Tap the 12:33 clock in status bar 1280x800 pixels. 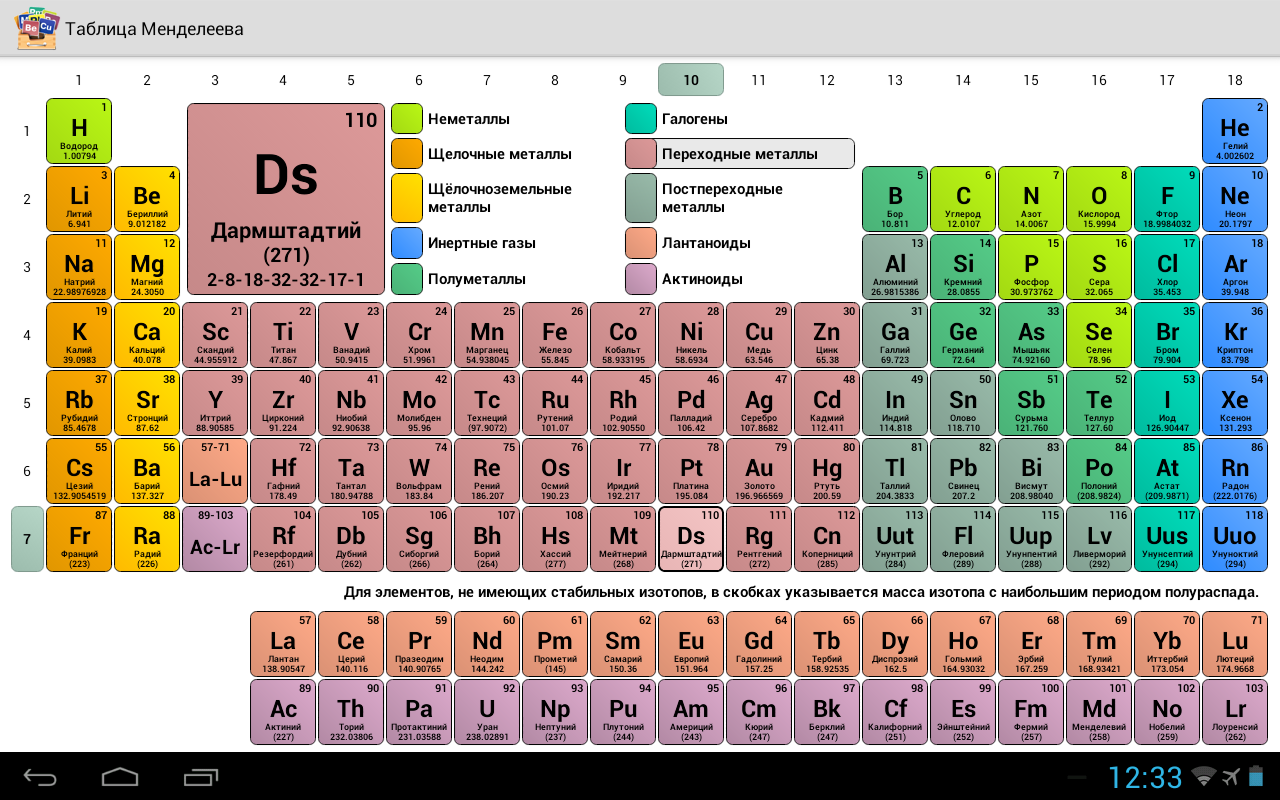click(x=1144, y=777)
